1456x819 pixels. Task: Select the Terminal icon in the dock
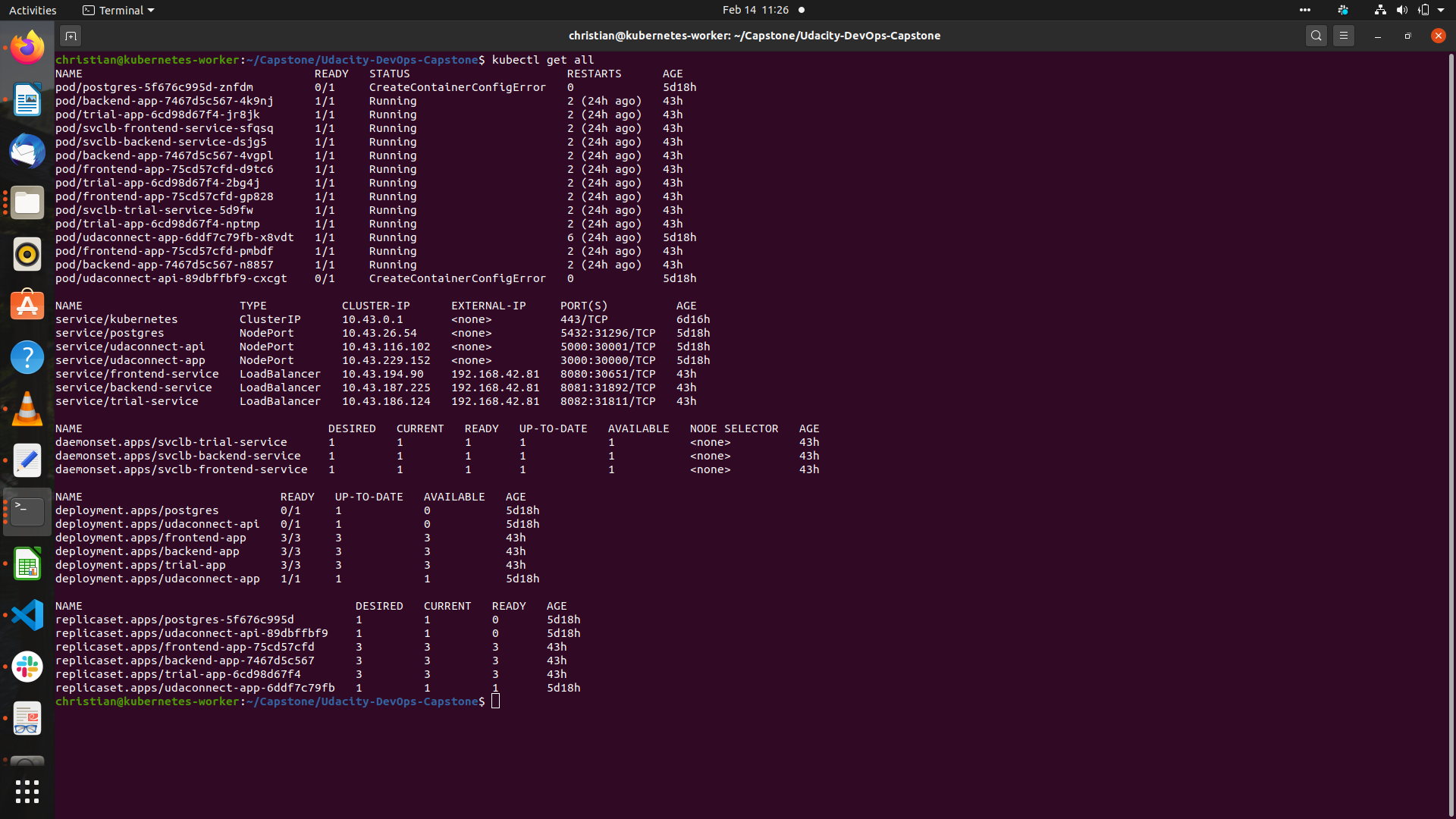[27, 512]
